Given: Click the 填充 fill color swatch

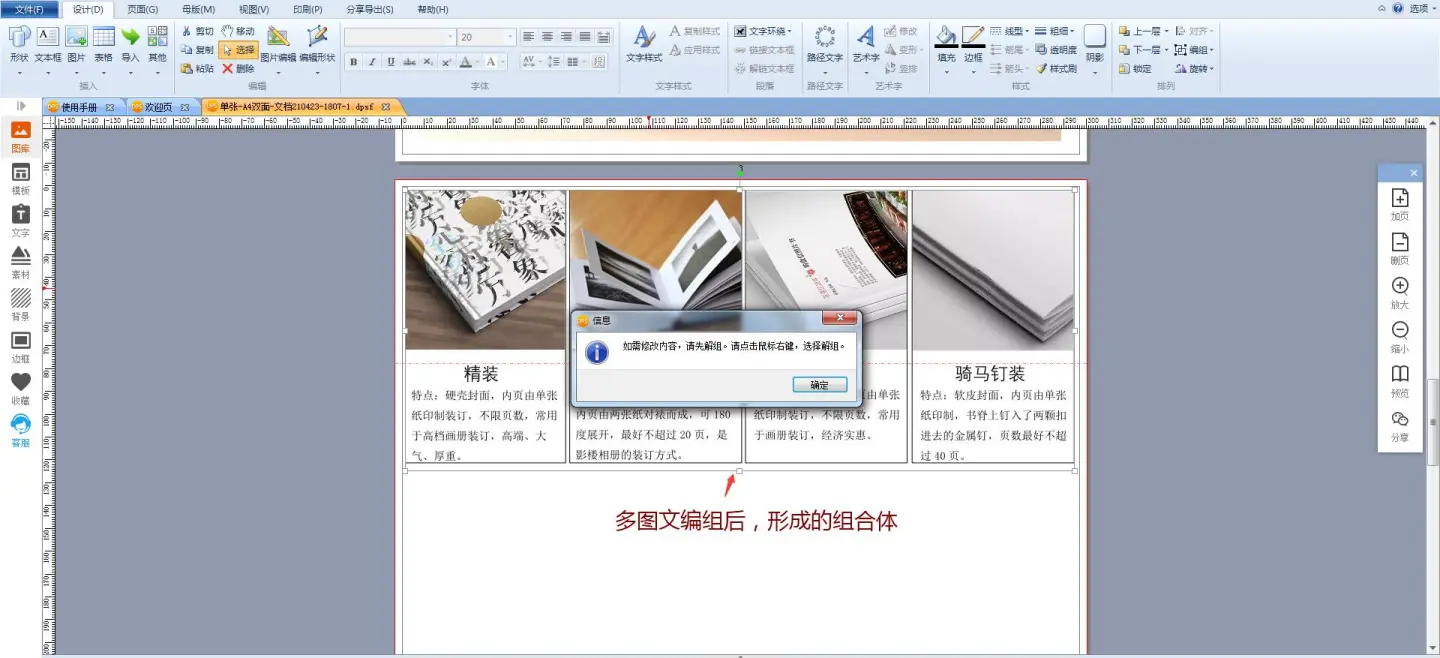Looking at the screenshot, I should [x=946, y=38].
